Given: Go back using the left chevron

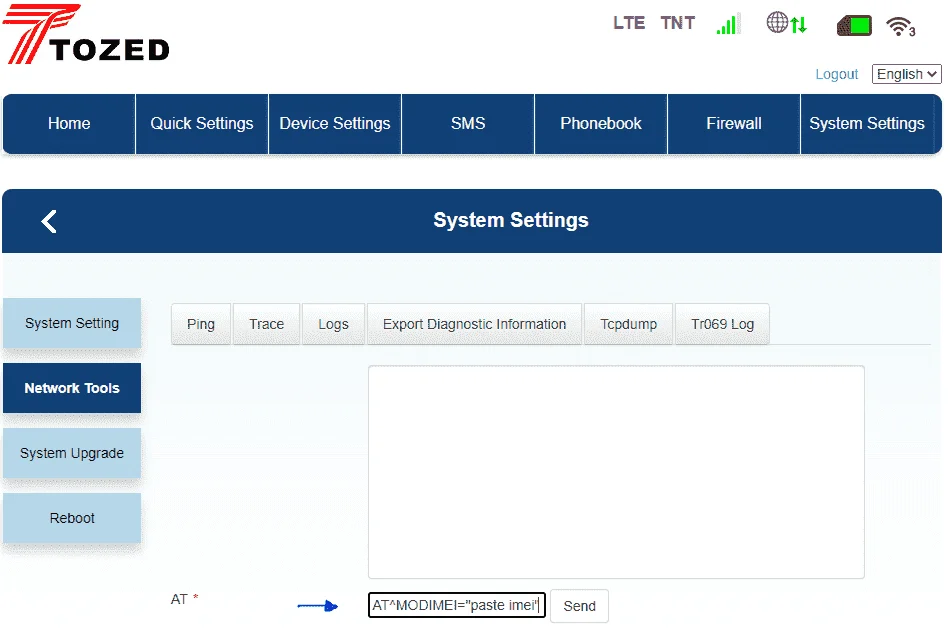Looking at the screenshot, I should tap(49, 221).
